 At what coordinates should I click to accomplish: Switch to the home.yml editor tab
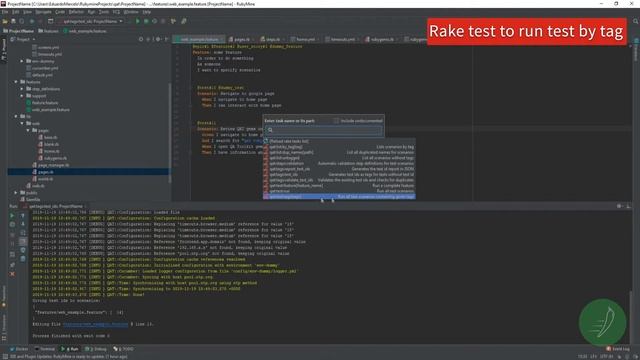[305, 40]
